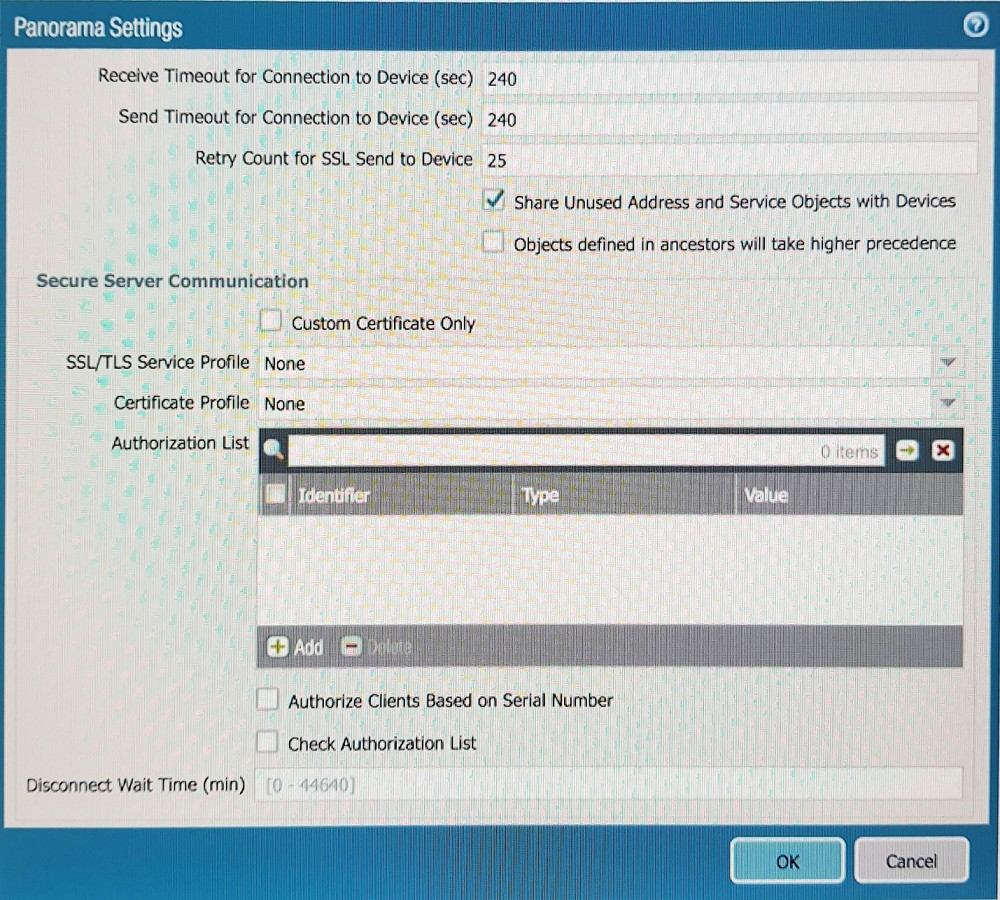This screenshot has width=1000, height=900.
Task: Select all rows via table header checkbox
Action: (275, 494)
